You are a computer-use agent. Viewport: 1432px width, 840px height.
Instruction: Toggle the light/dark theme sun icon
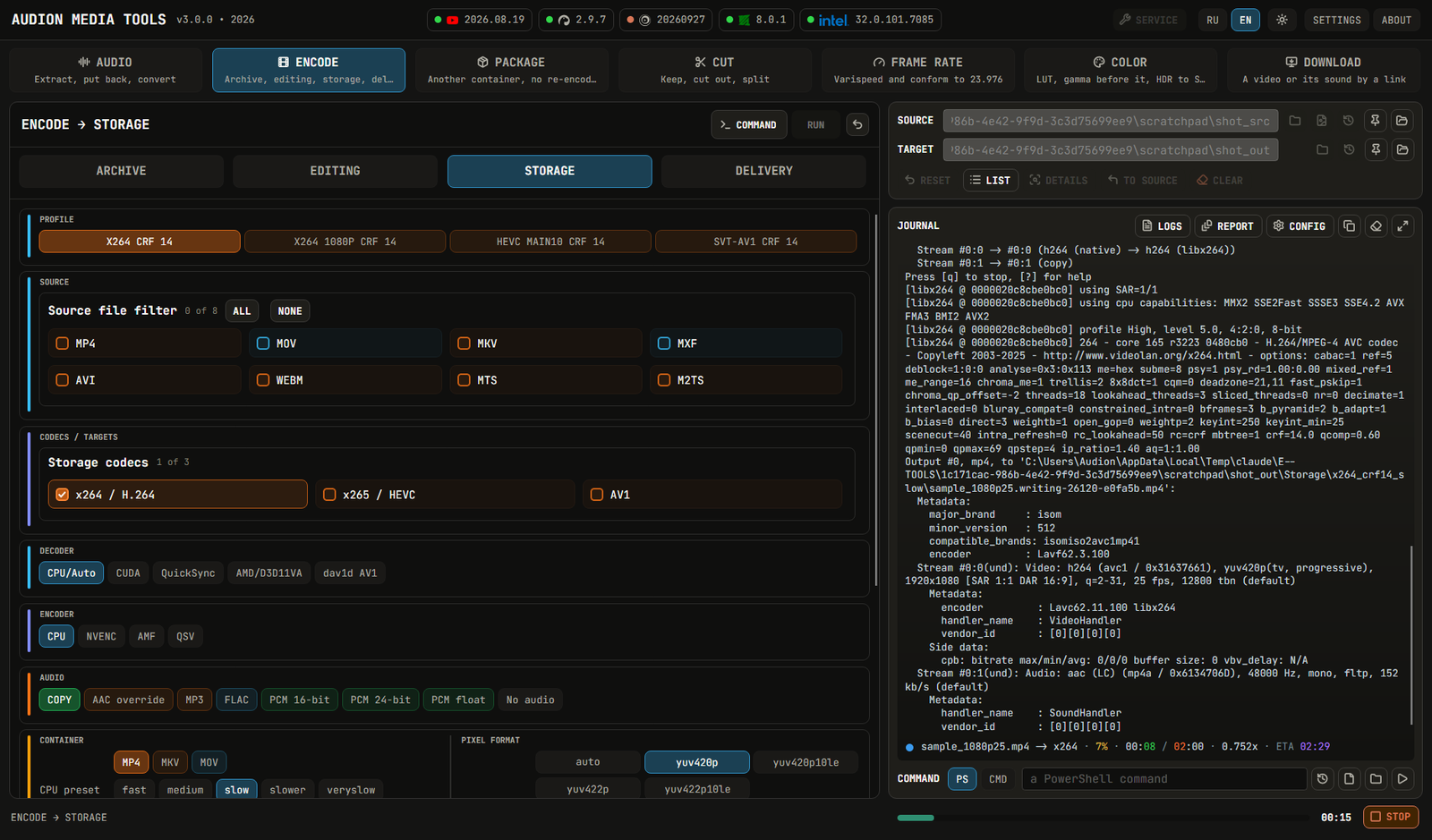[1282, 20]
